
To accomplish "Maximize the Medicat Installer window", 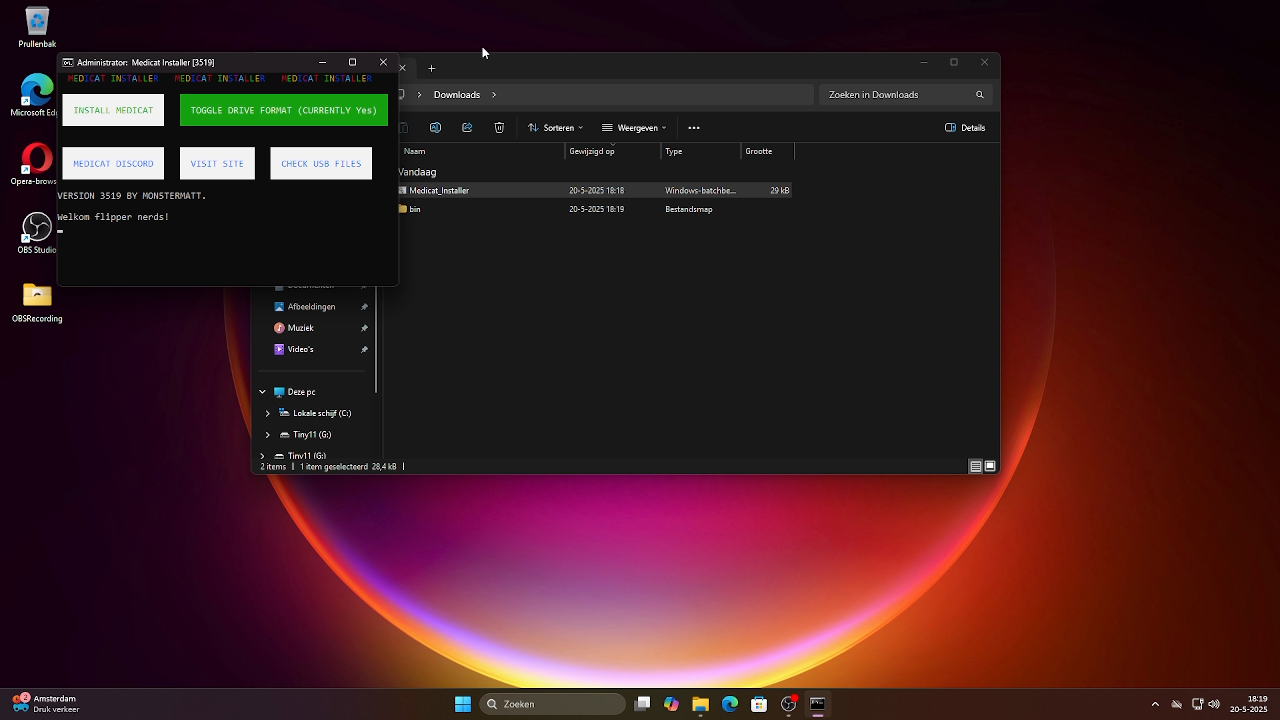I will (352, 62).
